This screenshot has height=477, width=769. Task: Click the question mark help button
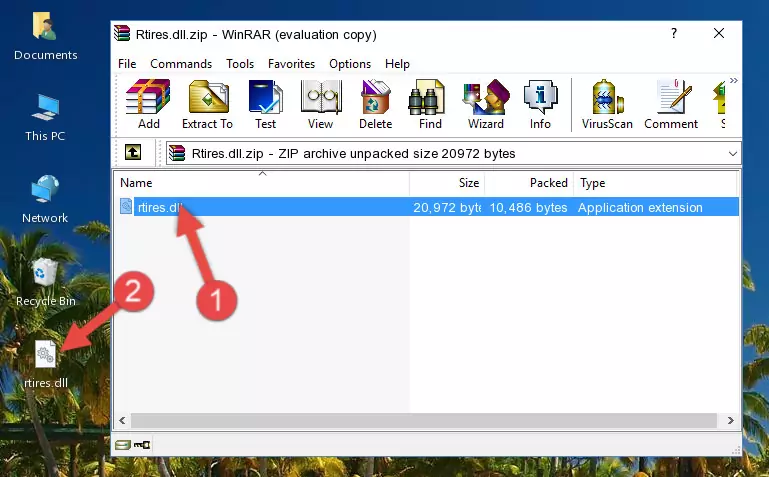674,33
